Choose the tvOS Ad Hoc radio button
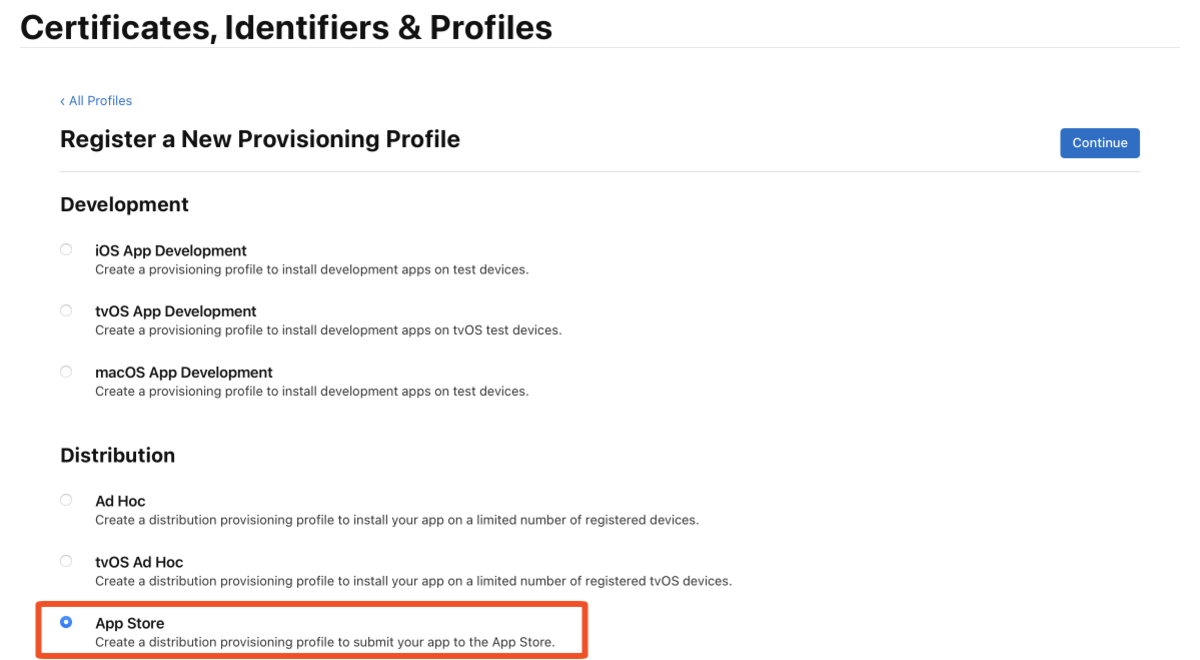The height and width of the screenshot is (660, 1200). pos(66,561)
